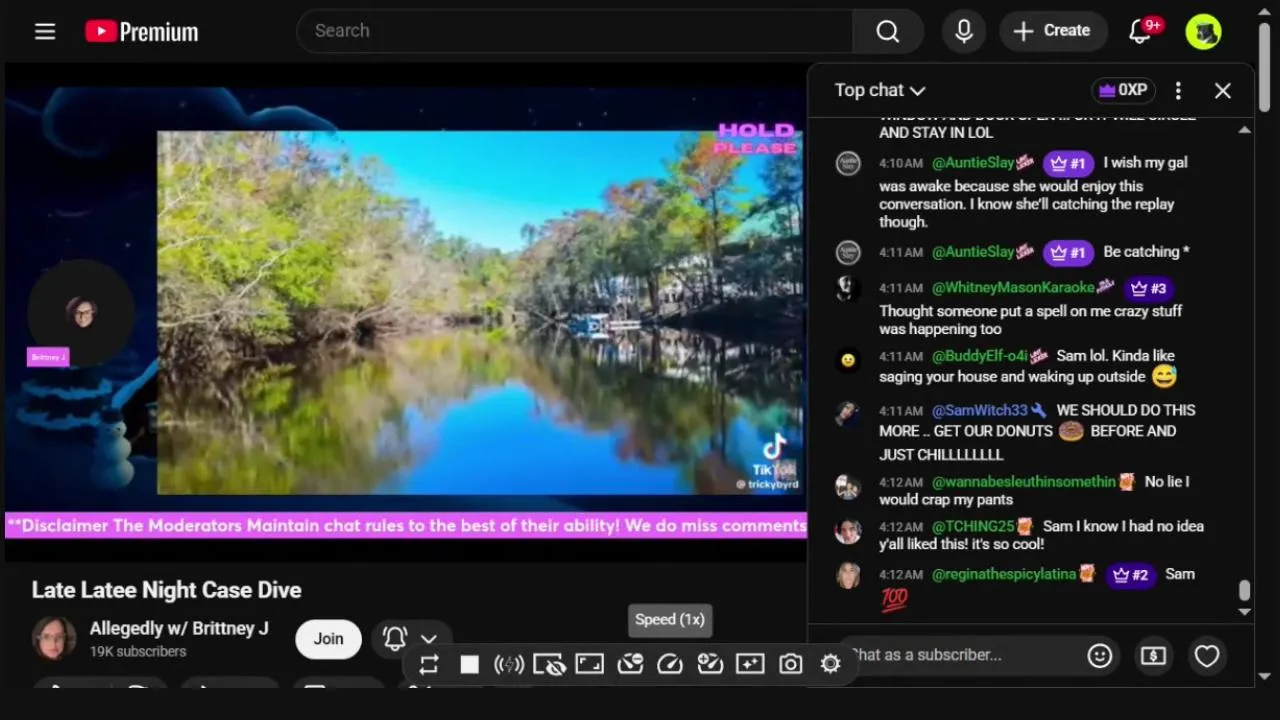This screenshot has width=1280, height=720.
Task: Start voice search with microphone
Action: tap(964, 31)
